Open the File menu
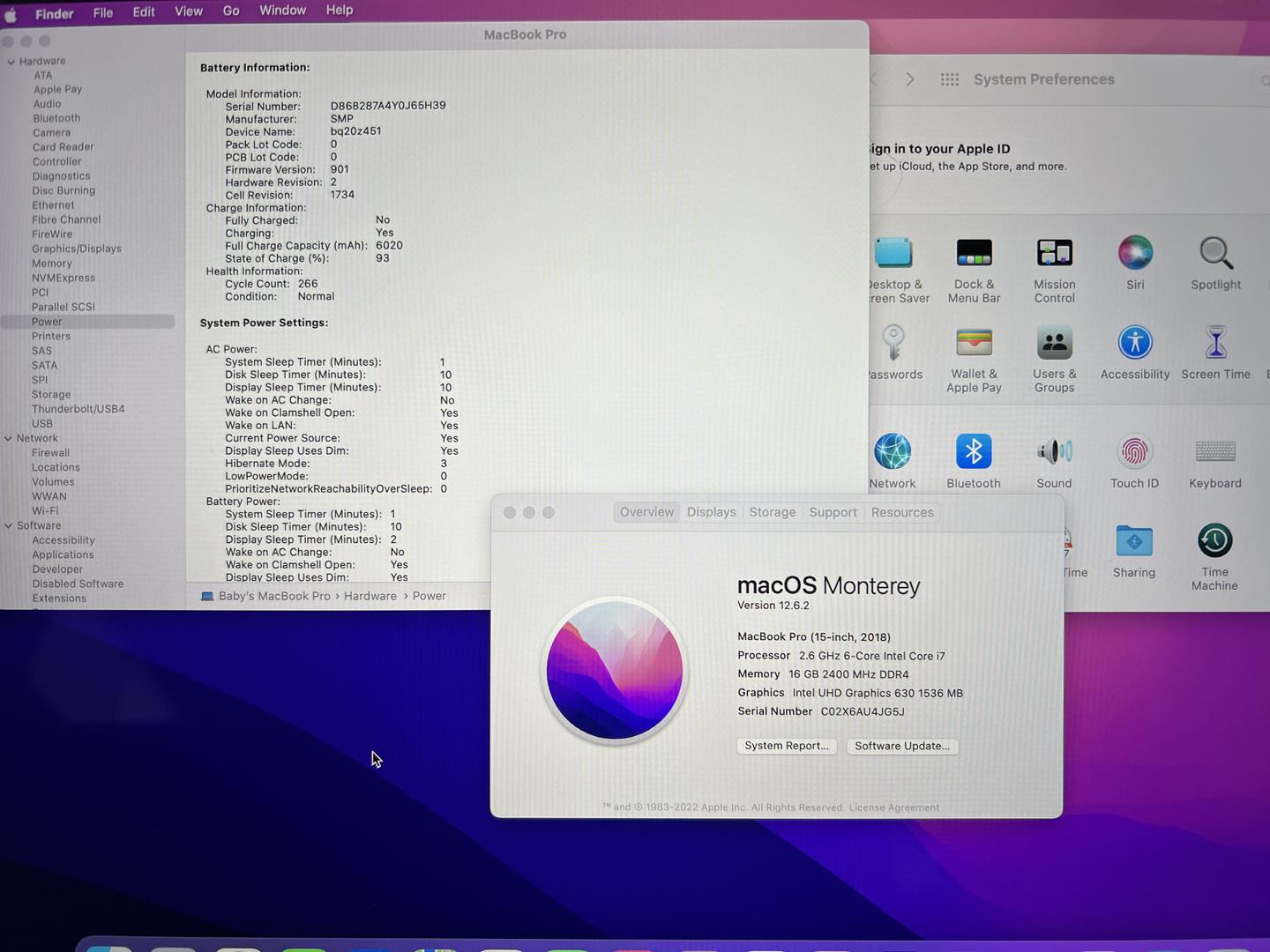 click(x=102, y=13)
